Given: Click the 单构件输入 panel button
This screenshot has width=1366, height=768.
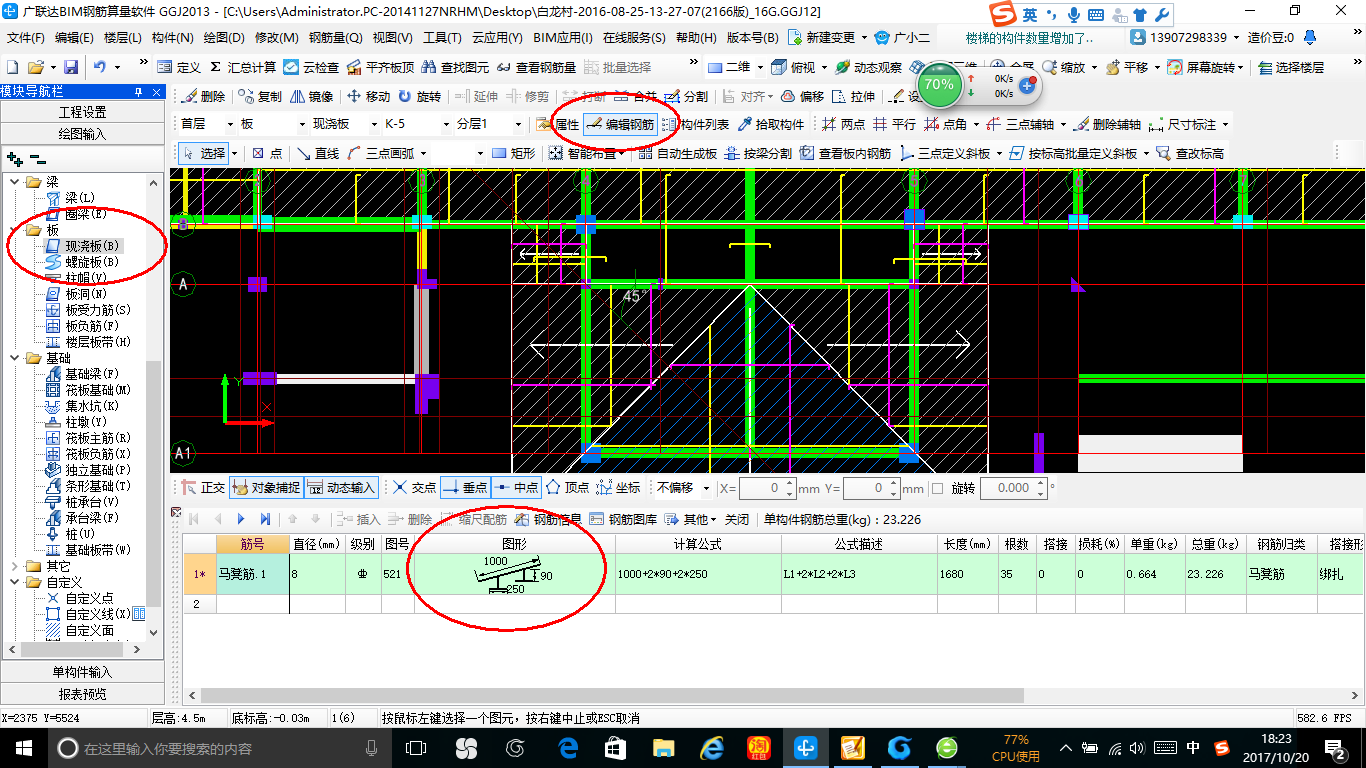Looking at the screenshot, I should tap(82, 672).
